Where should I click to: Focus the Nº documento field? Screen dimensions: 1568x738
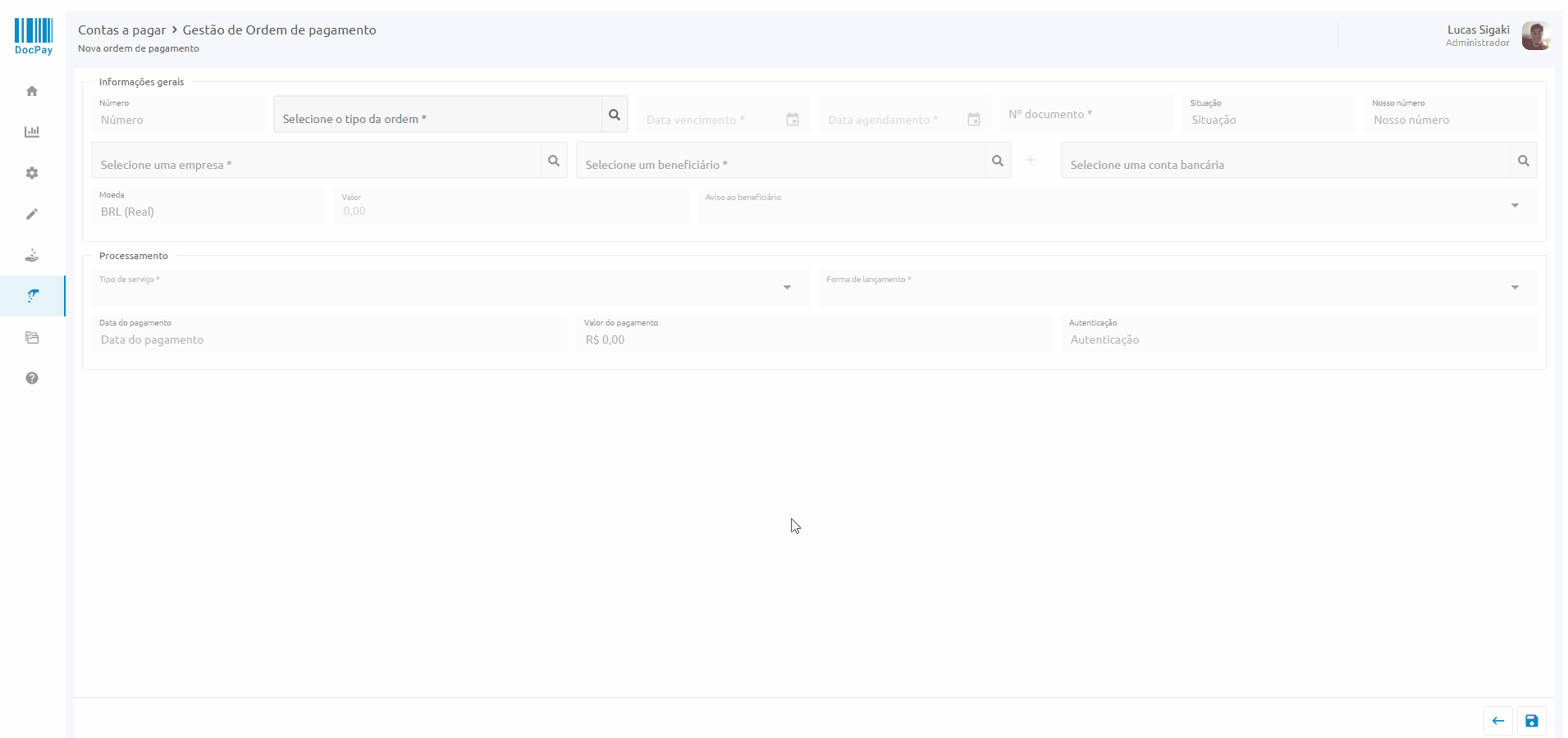click(x=1086, y=114)
